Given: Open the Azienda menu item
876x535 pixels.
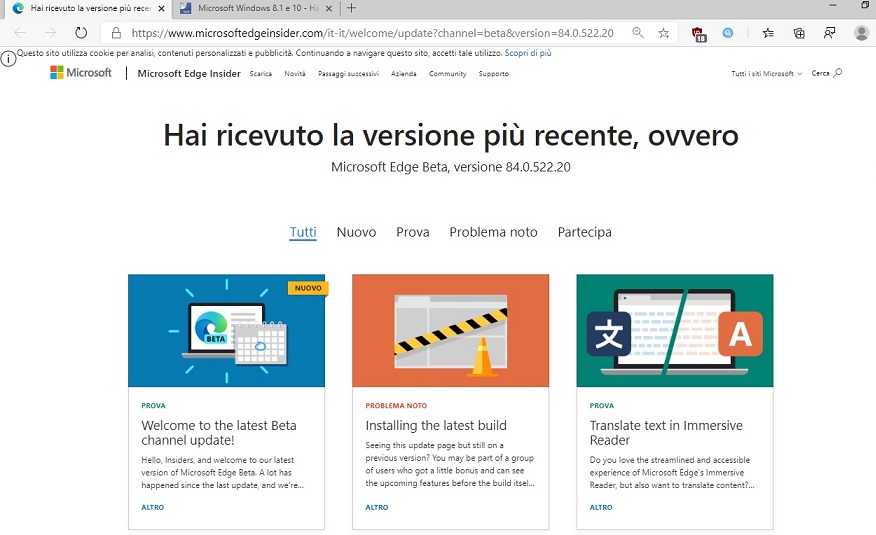Looking at the screenshot, I should pos(403,74).
